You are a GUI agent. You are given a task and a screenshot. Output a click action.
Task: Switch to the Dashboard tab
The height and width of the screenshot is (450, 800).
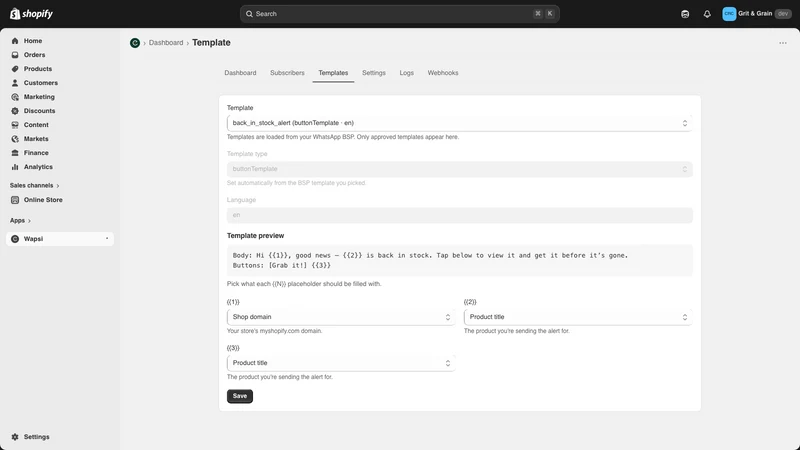coord(240,73)
